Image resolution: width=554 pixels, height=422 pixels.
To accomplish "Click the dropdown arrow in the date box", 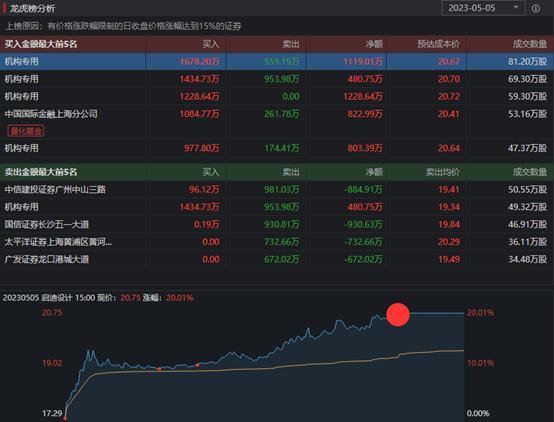I will (x=516, y=7).
